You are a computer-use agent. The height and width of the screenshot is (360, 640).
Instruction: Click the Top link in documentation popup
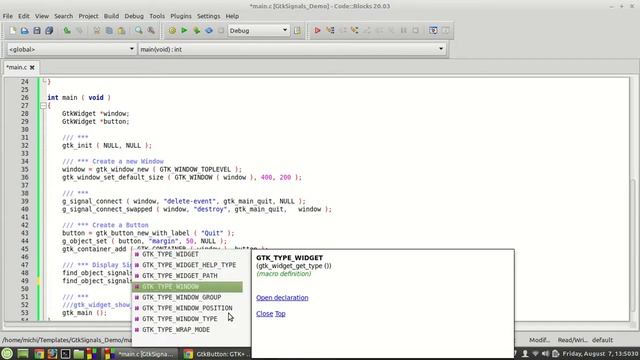tap(280, 313)
